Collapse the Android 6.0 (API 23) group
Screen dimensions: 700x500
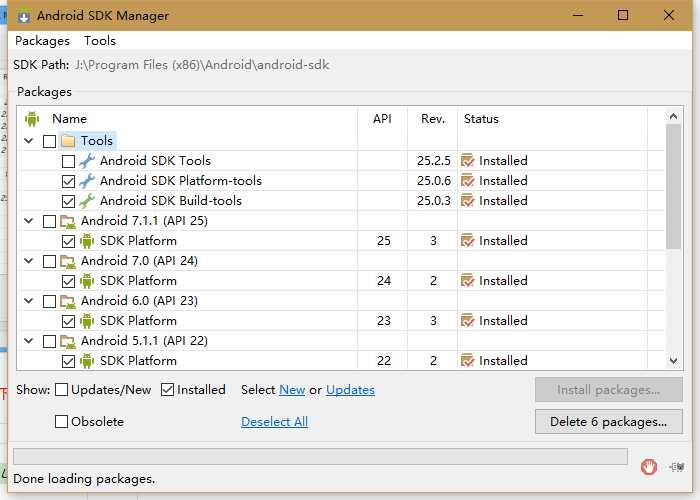pos(29,300)
